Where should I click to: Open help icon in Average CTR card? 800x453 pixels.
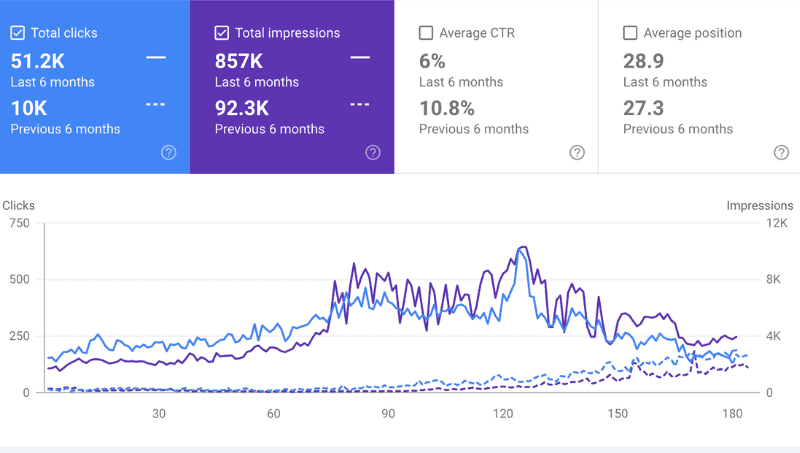pyautogui.click(x=577, y=153)
